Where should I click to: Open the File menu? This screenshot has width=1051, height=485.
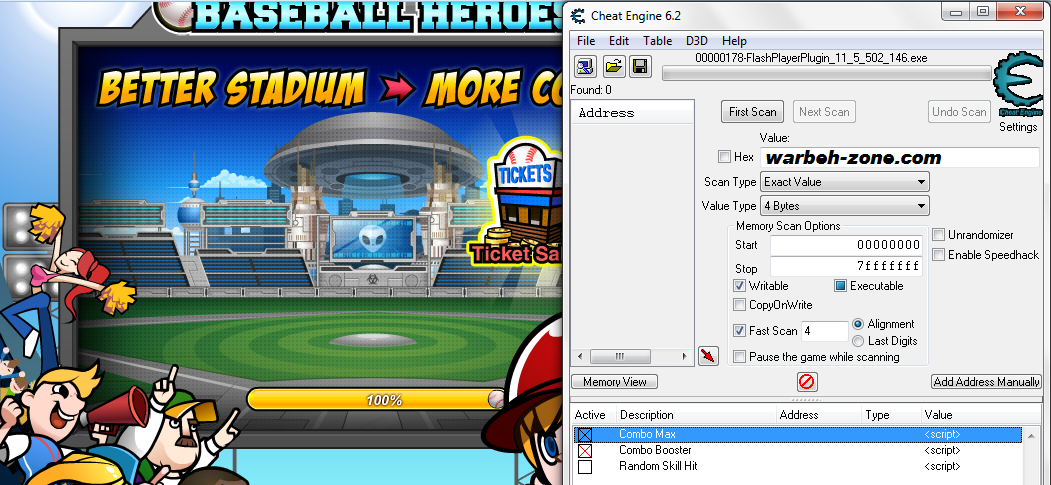click(586, 41)
